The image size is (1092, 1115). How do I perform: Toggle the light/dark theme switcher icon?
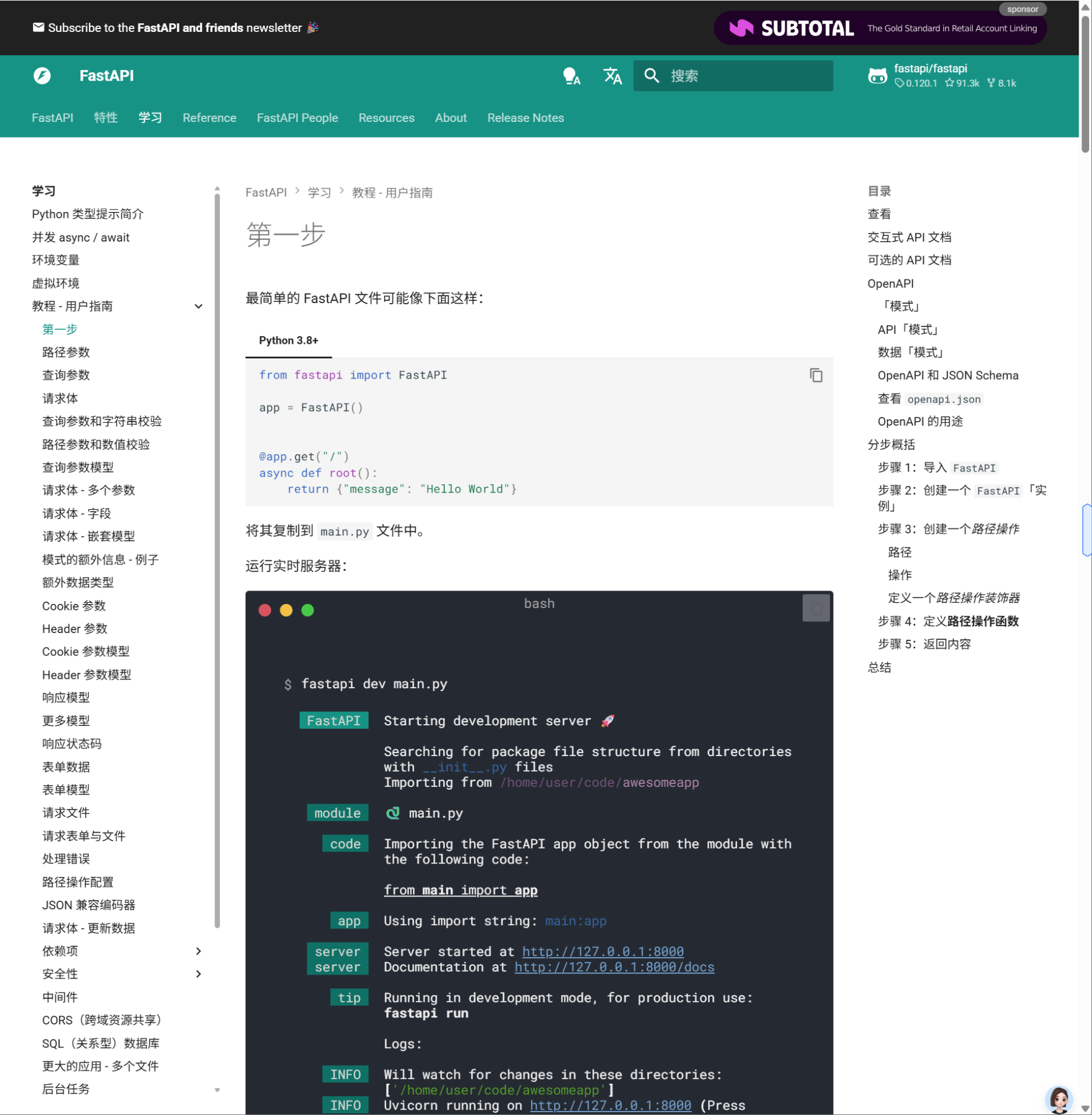(572, 76)
